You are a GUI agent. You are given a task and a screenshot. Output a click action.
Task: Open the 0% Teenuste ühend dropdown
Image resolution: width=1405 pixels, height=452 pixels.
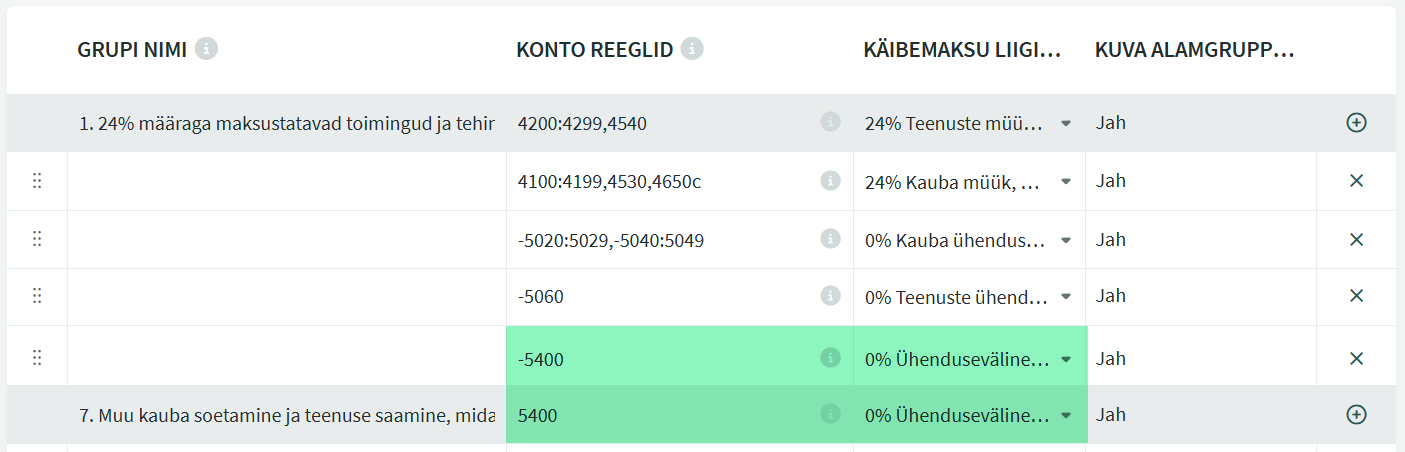tap(1065, 296)
